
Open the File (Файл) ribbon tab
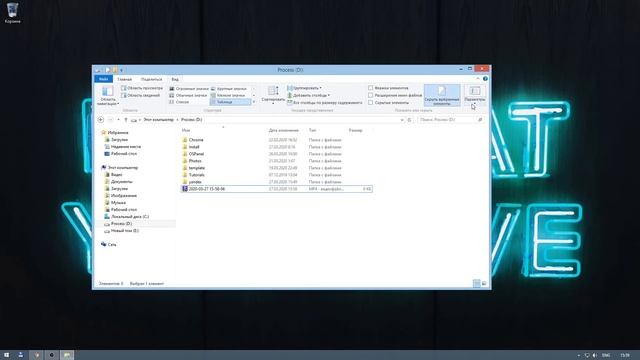tap(104, 79)
